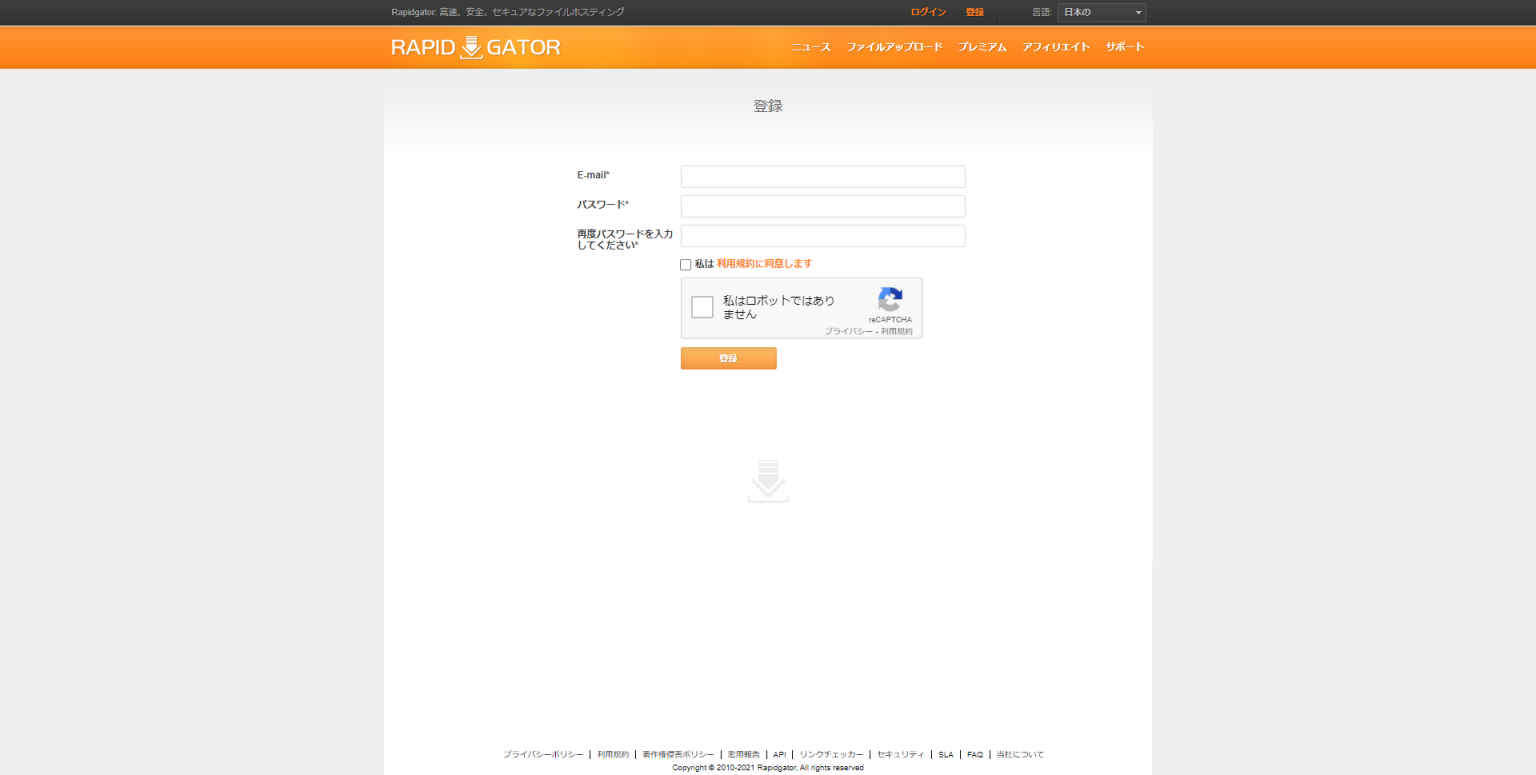Select ファイルアップロード in the navigation
The width and height of the screenshot is (1536, 775).
895,46
